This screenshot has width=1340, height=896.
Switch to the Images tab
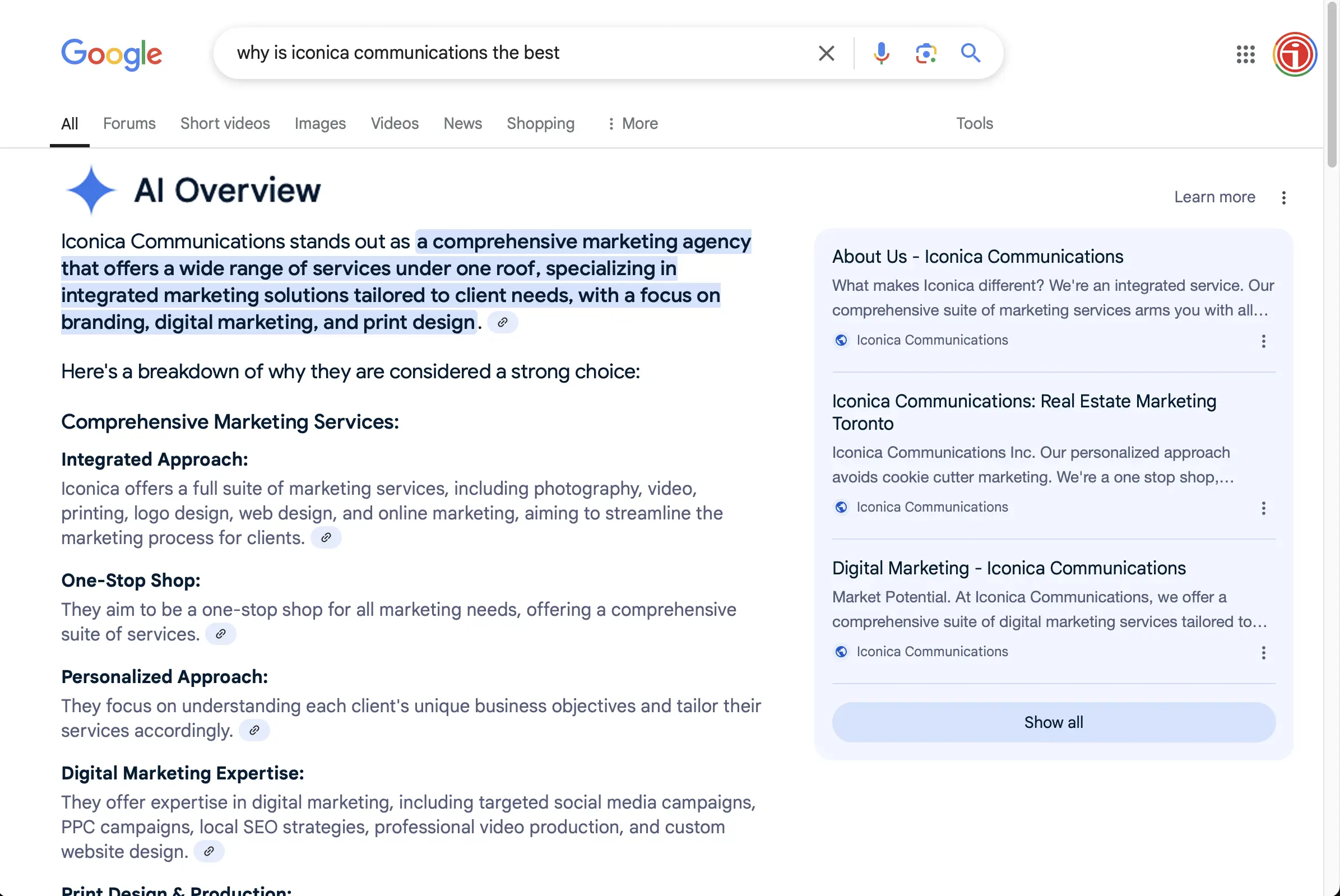(320, 123)
